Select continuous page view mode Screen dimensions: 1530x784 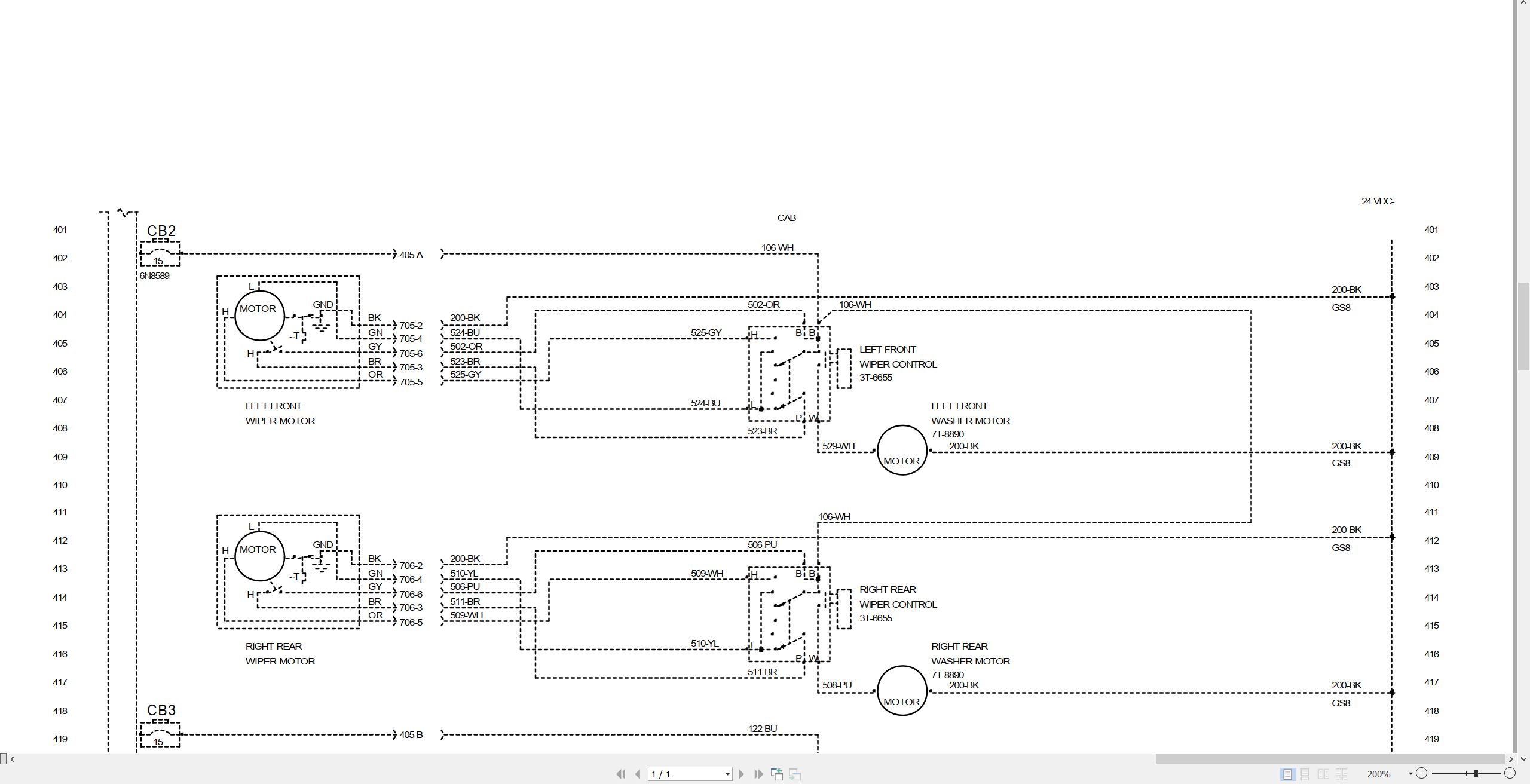1305,774
